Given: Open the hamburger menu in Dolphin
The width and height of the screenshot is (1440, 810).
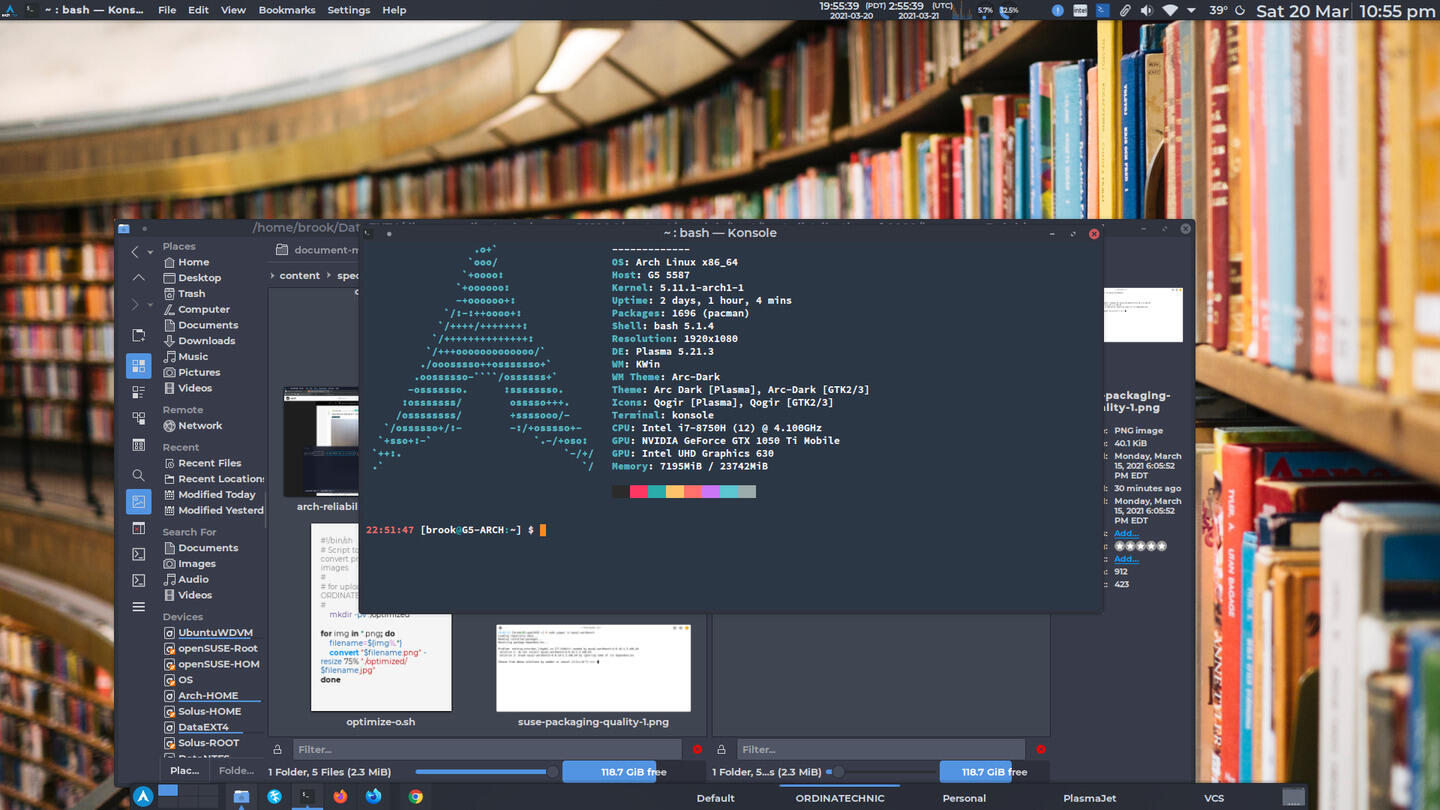Looking at the screenshot, I should pyautogui.click(x=139, y=607).
